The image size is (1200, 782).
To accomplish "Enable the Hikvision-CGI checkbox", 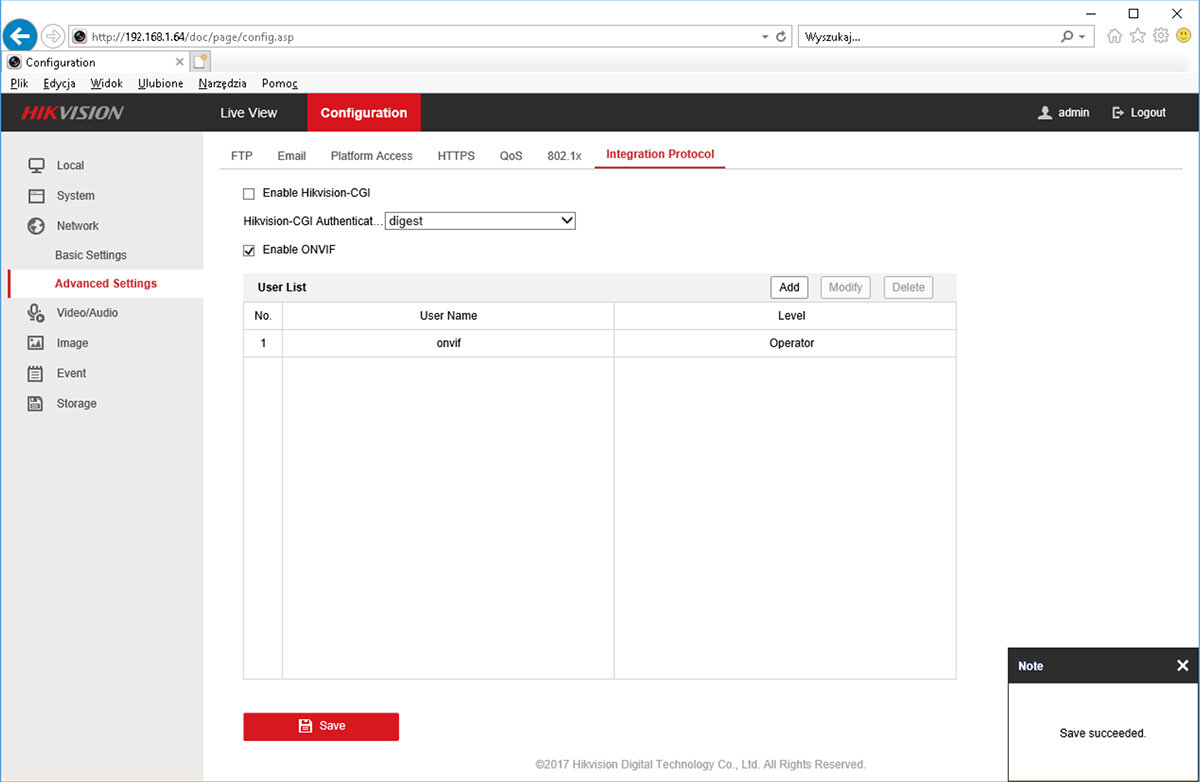I will [x=249, y=193].
